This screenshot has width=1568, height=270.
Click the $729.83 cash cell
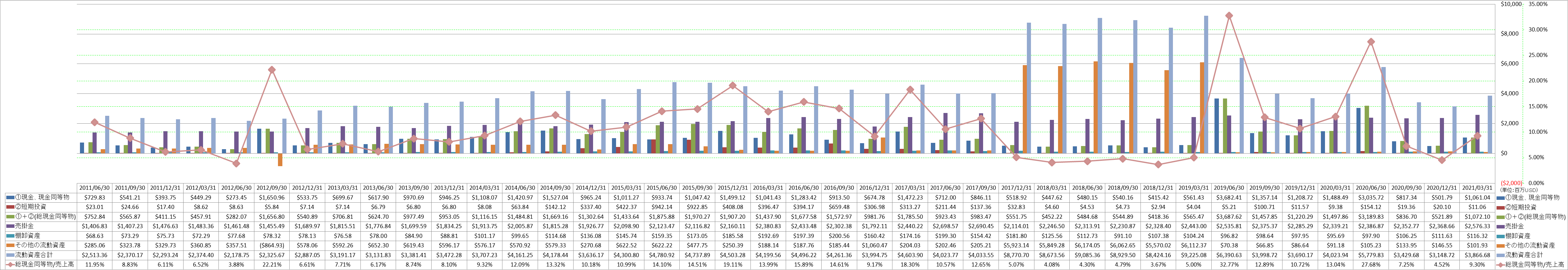(x=94, y=198)
